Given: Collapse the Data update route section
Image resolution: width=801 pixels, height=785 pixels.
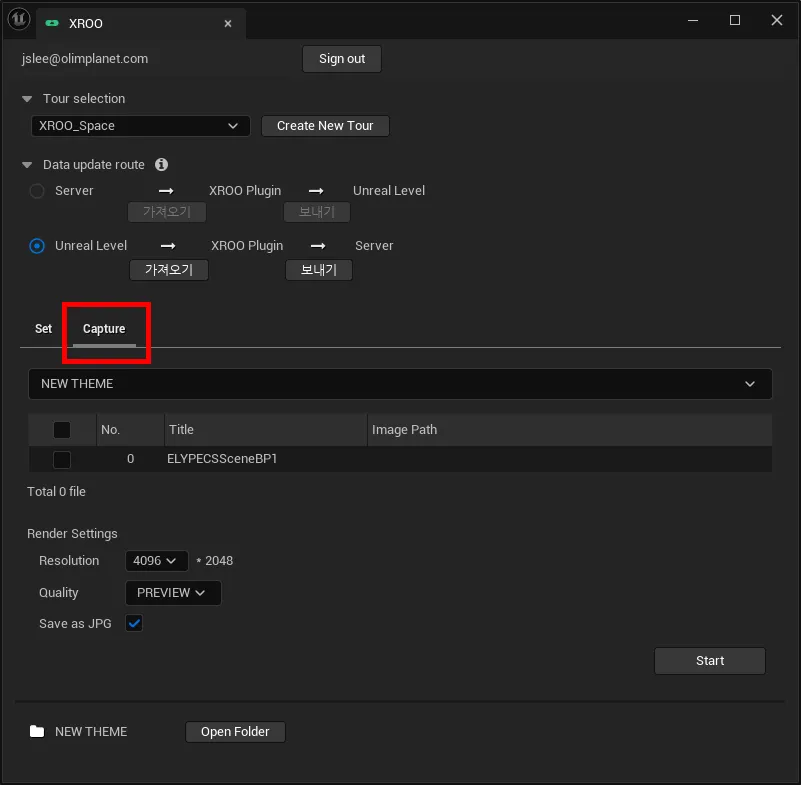Looking at the screenshot, I should [x=27, y=164].
